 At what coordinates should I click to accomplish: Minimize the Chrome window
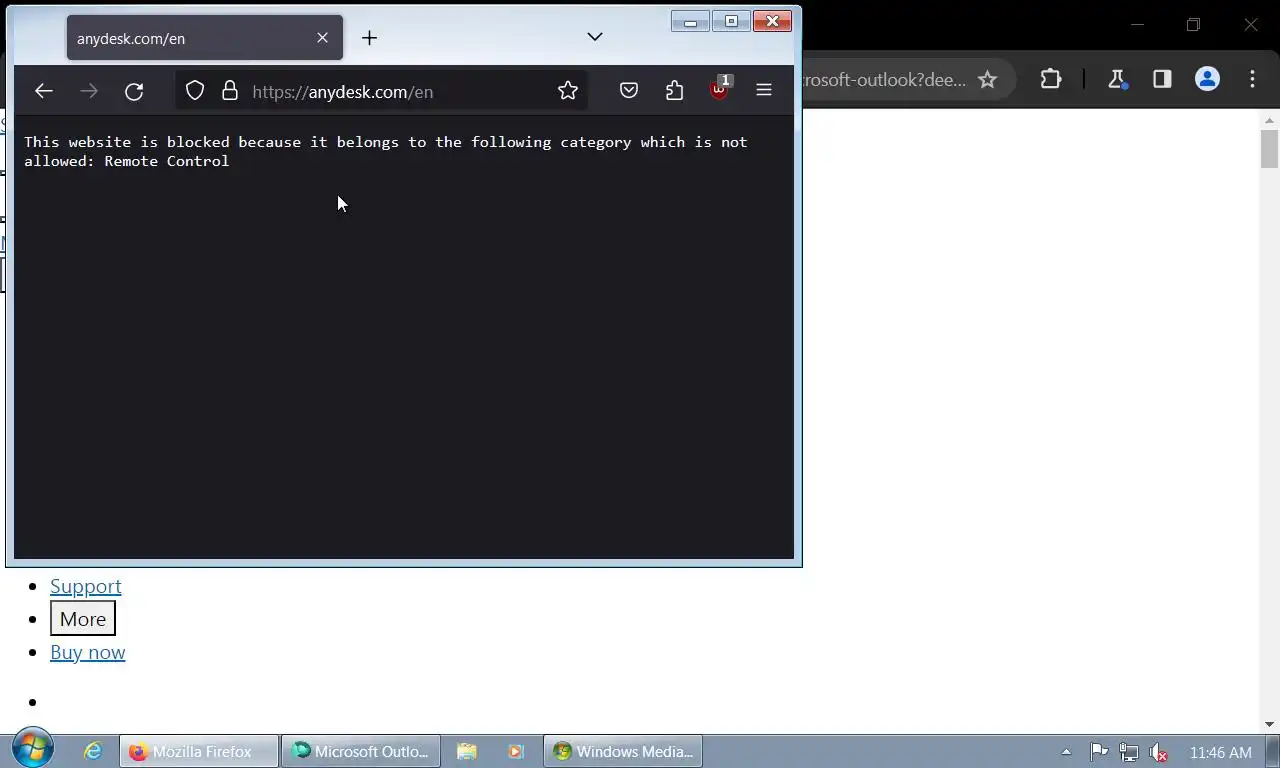click(1136, 24)
